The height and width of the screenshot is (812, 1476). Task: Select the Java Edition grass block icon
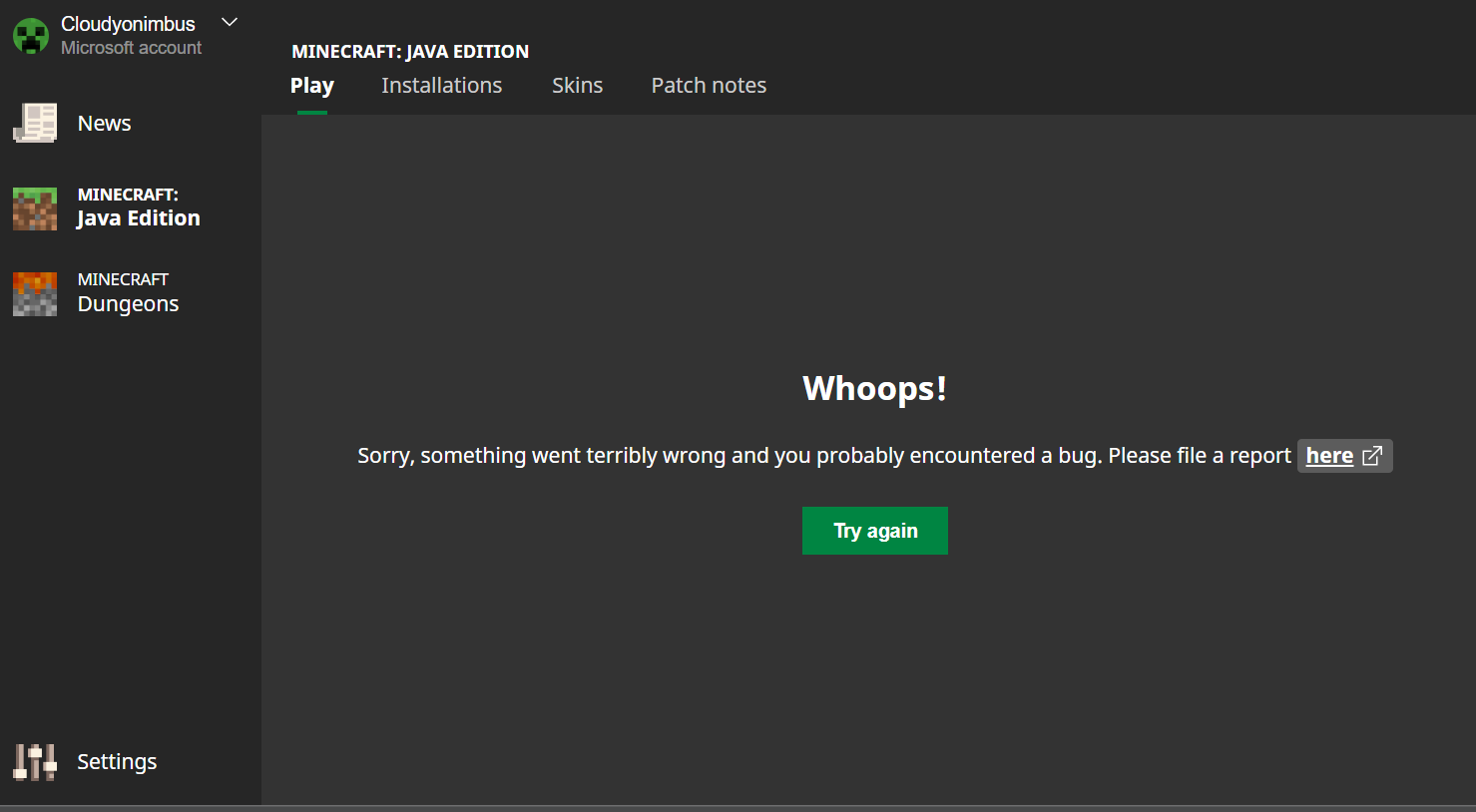coord(35,208)
